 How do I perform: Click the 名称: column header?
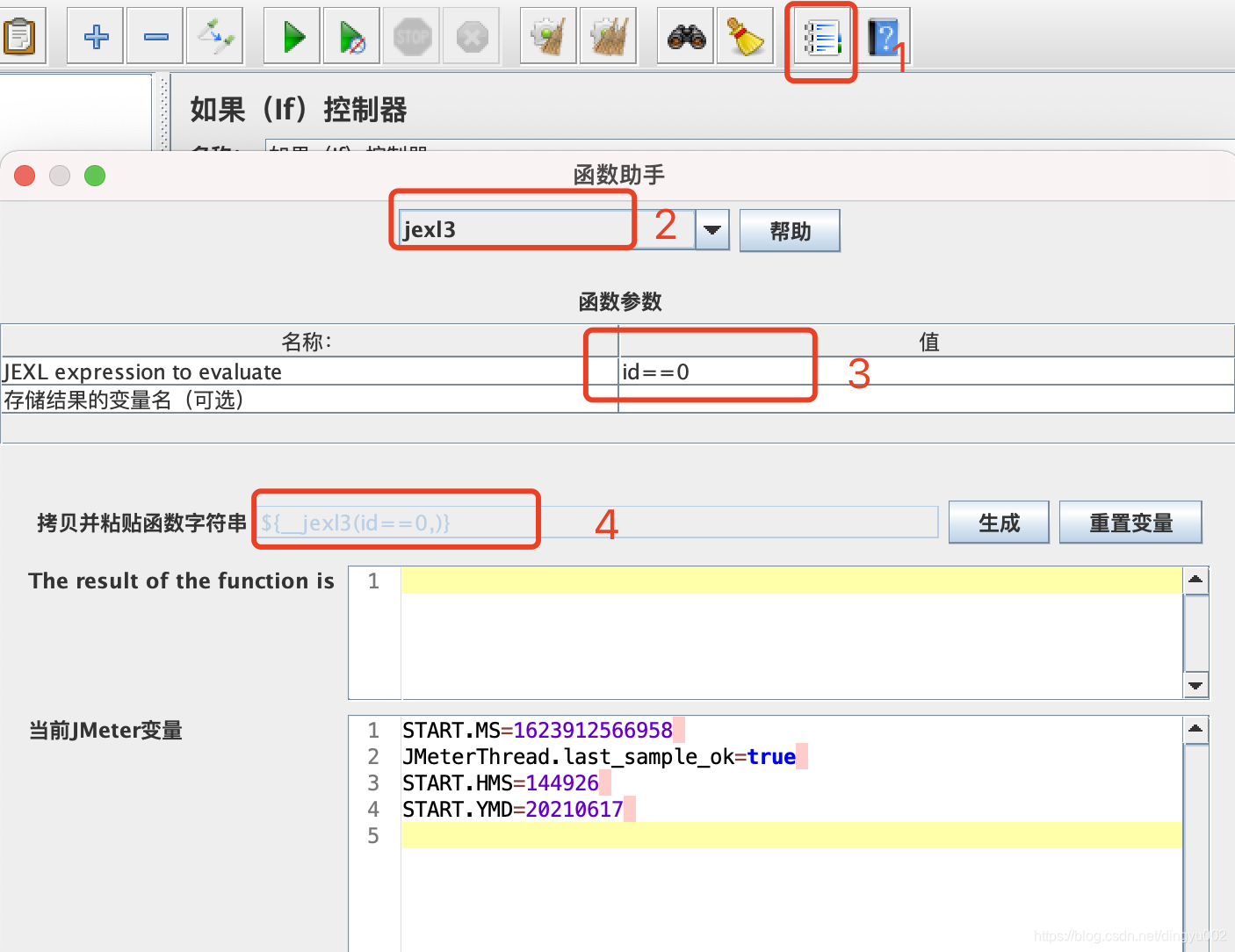click(x=309, y=341)
